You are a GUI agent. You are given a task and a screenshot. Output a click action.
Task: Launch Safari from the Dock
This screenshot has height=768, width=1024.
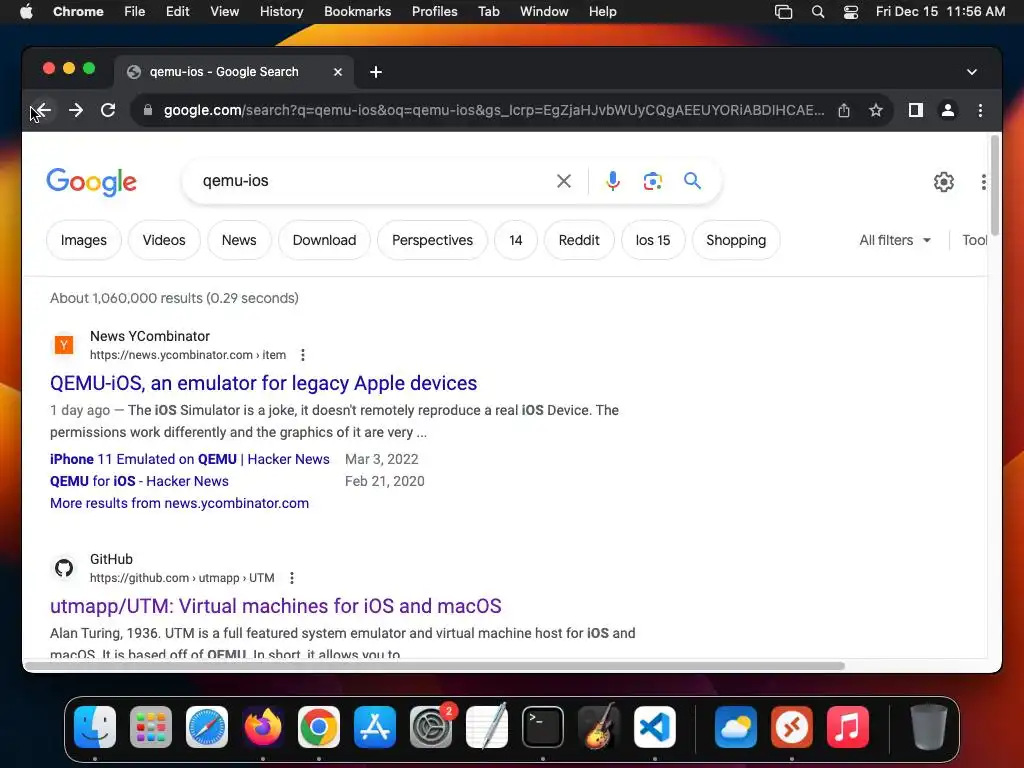click(x=207, y=727)
